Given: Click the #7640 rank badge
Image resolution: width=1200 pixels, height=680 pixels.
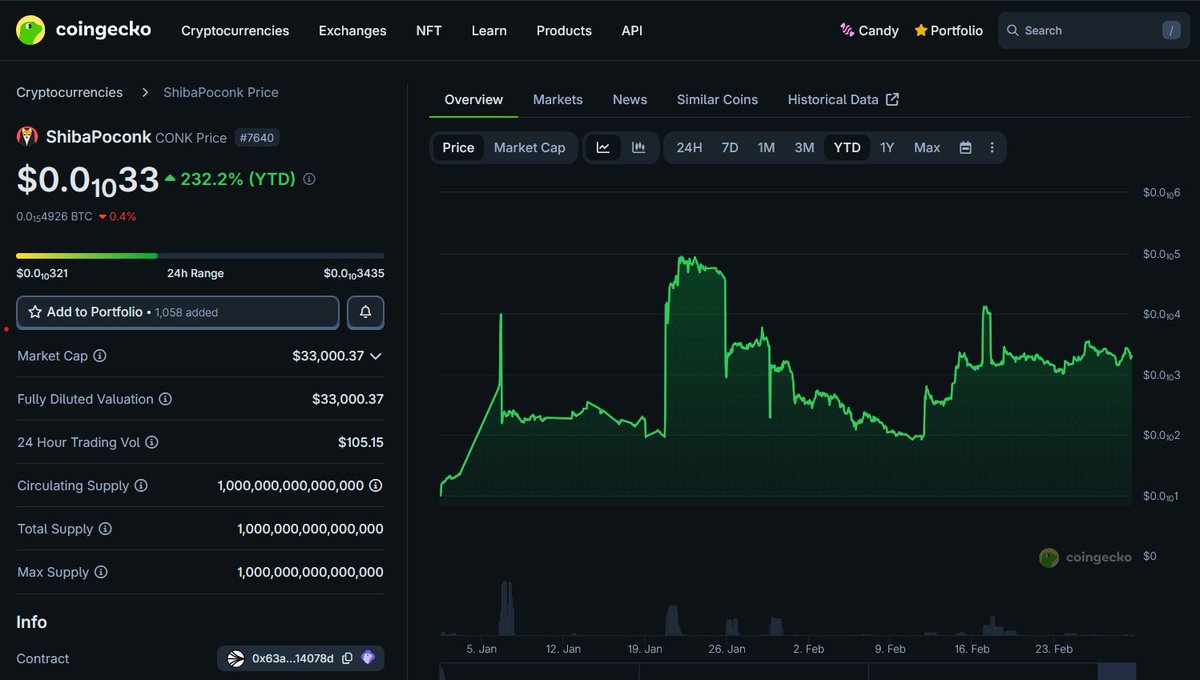Looking at the screenshot, I should (257, 138).
